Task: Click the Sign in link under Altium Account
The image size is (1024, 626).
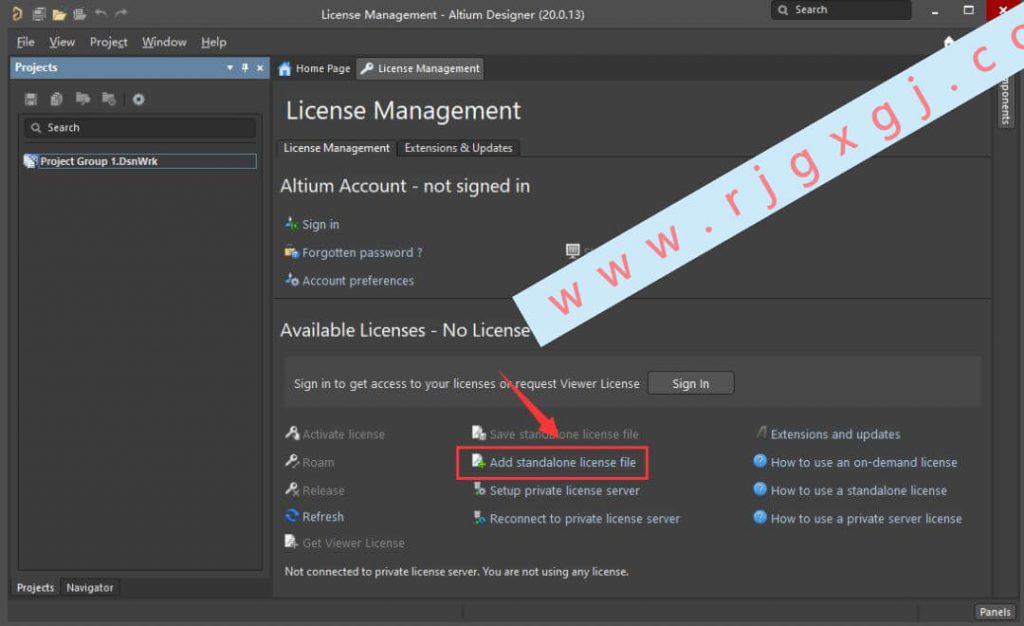Action: [x=312, y=225]
